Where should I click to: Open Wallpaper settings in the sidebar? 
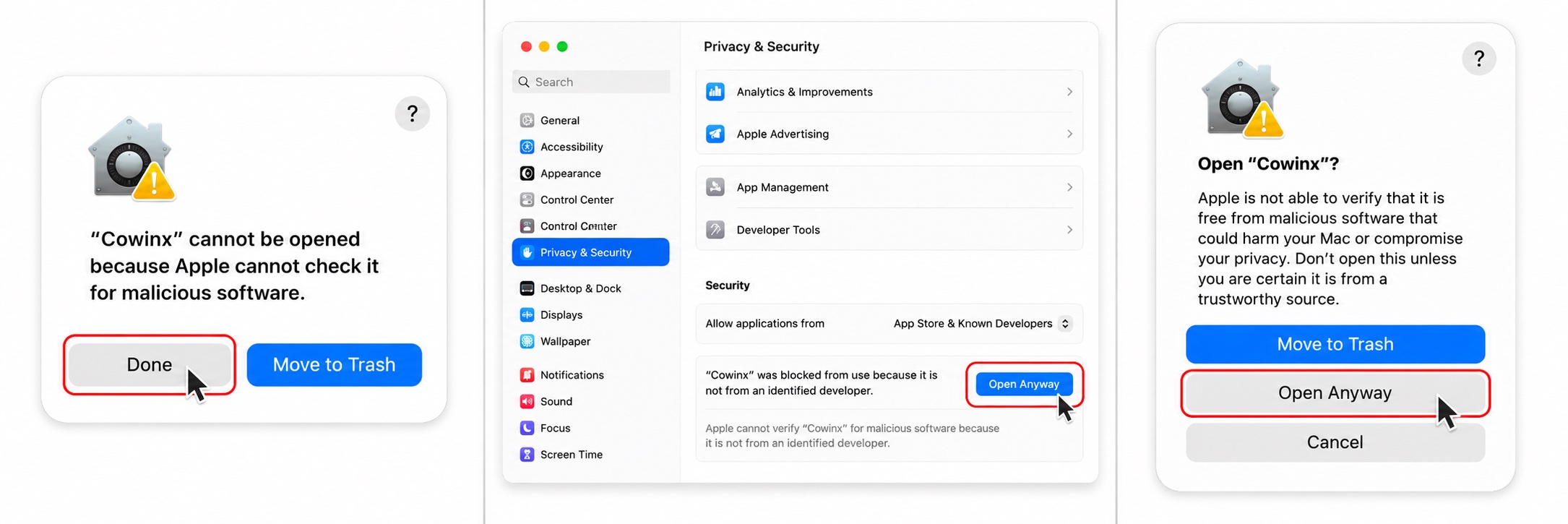(x=590, y=341)
